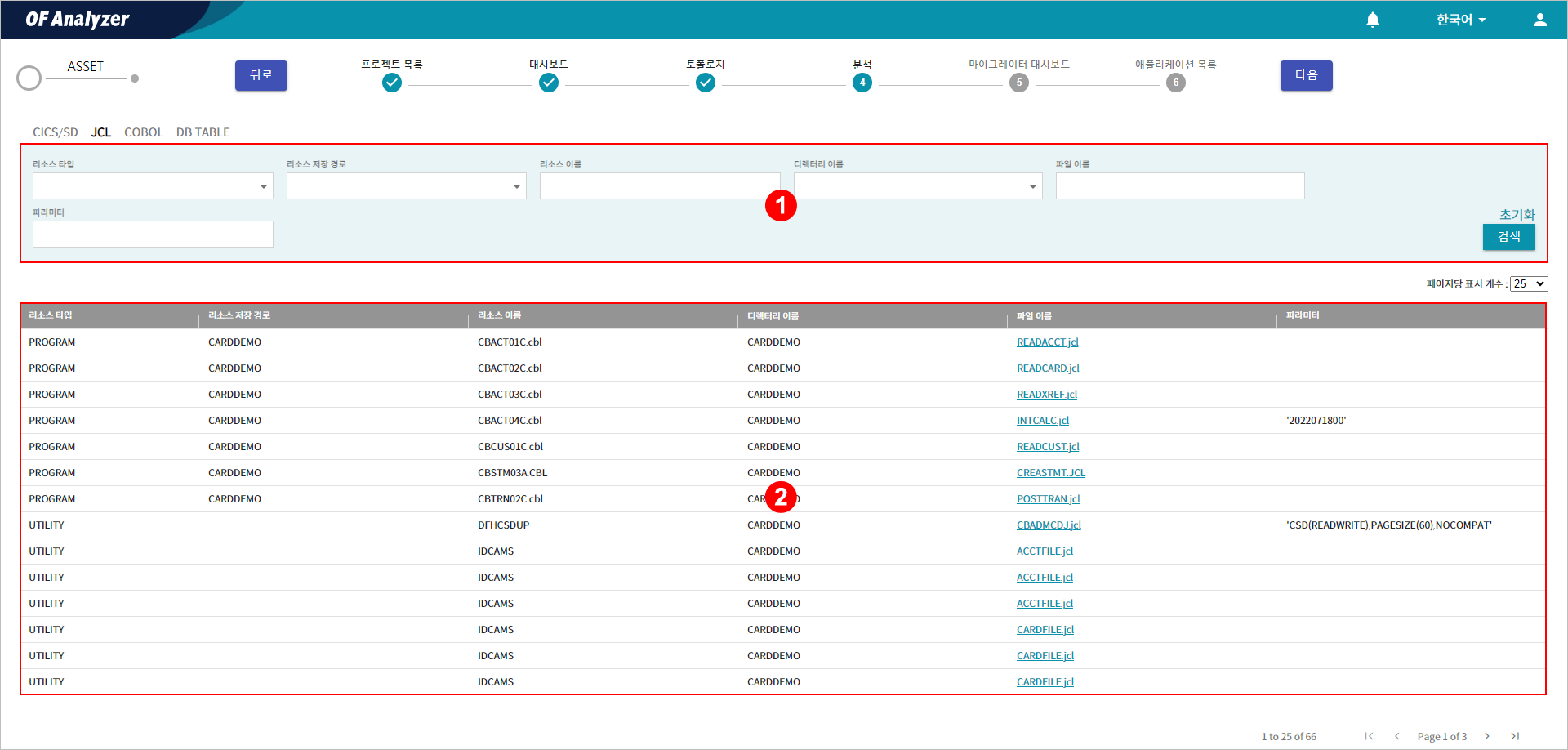Go to the first page icon
The image size is (1568, 750).
1369,736
